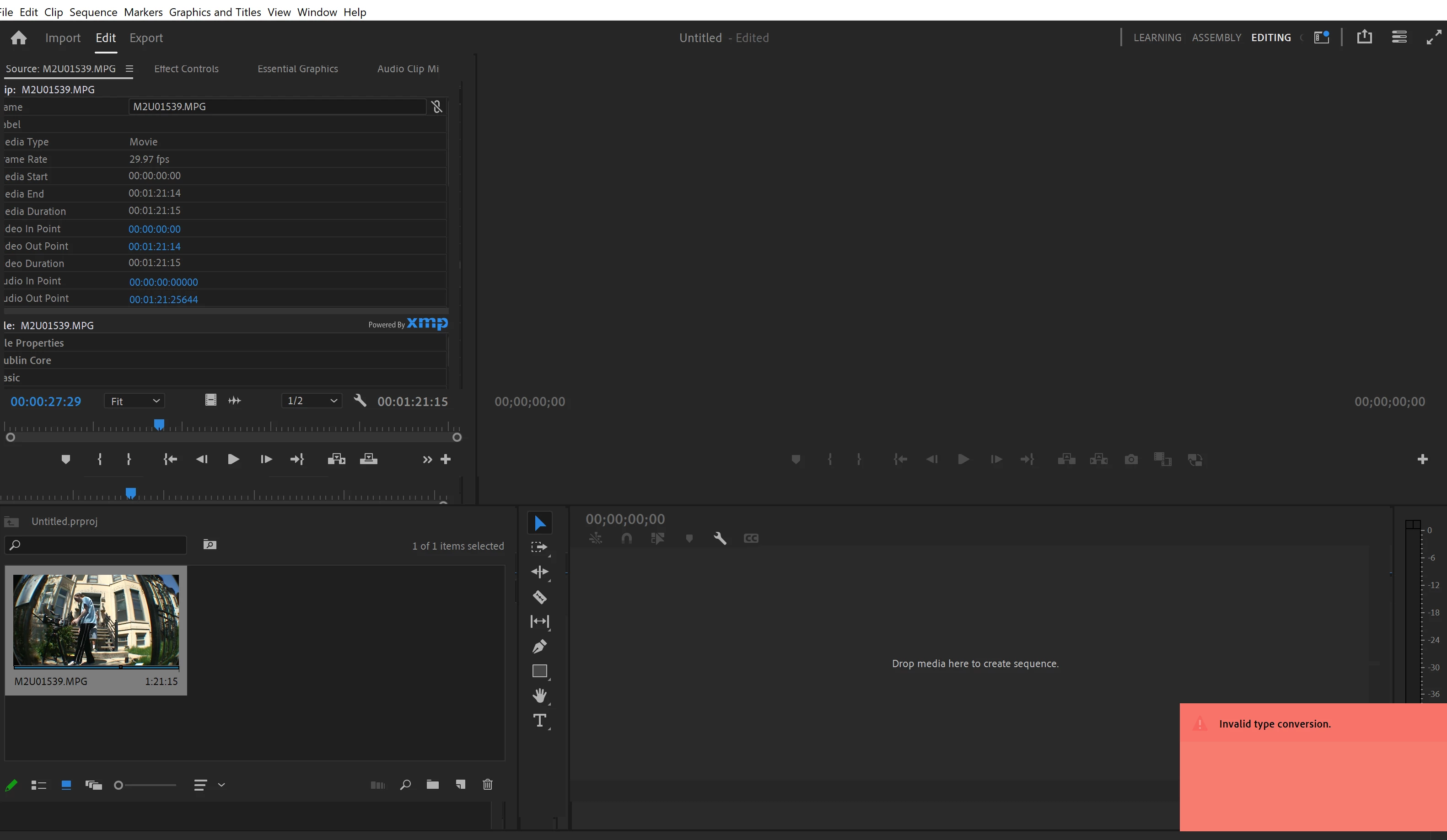This screenshot has height=840, width=1447.
Task: Select the Type tool
Action: point(539,720)
